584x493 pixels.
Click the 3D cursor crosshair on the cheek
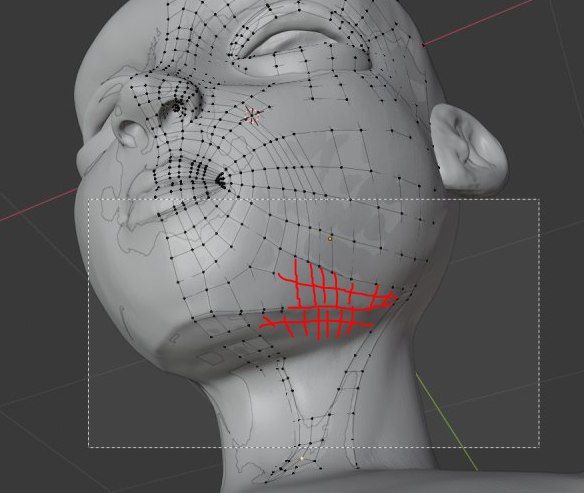[253, 115]
